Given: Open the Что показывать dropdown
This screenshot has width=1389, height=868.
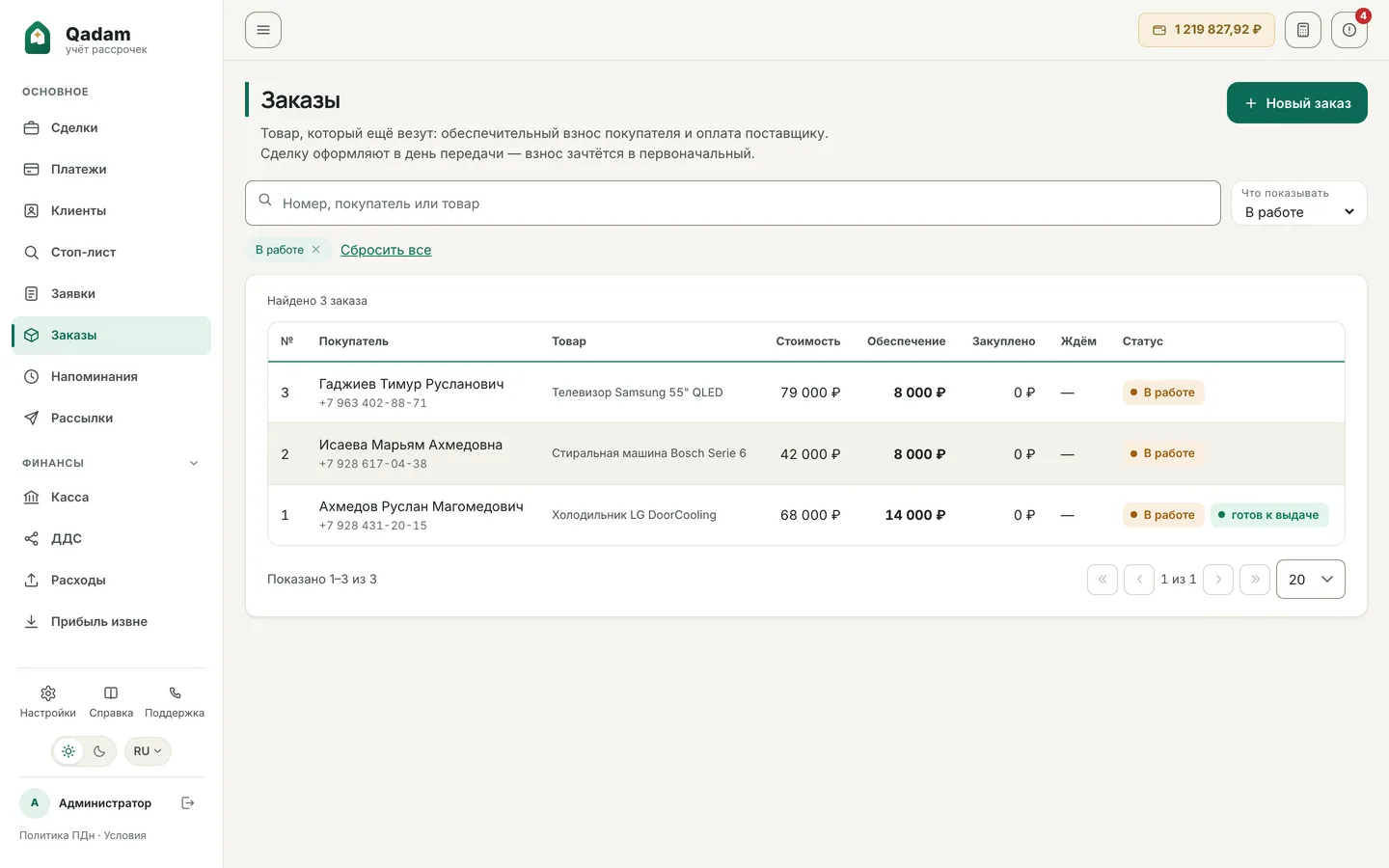Looking at the screenshot, I should tap(1299, 203).
